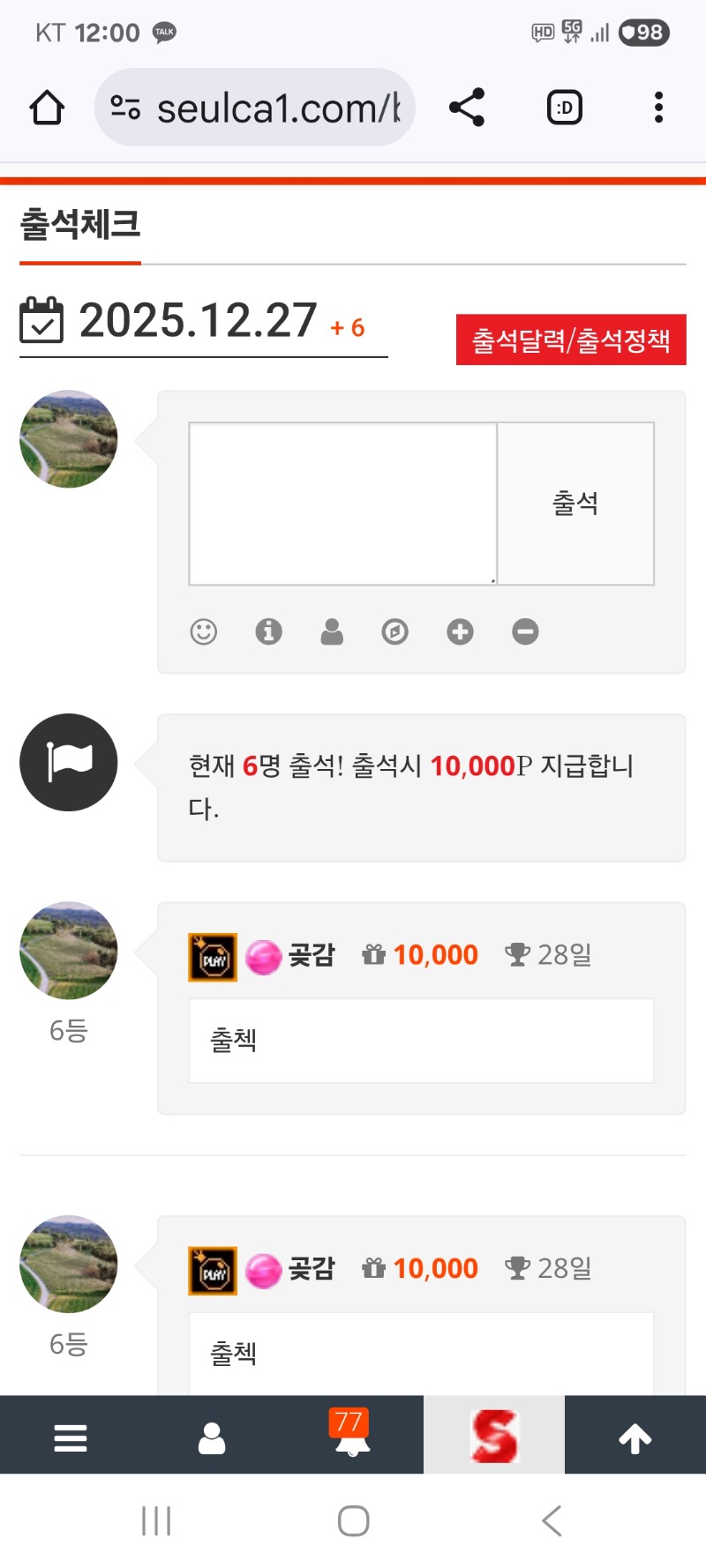Shrink the text box with minus icon
Image resolution: width=706 pixels, height=1568 pixels.
(x=525, y=631)
